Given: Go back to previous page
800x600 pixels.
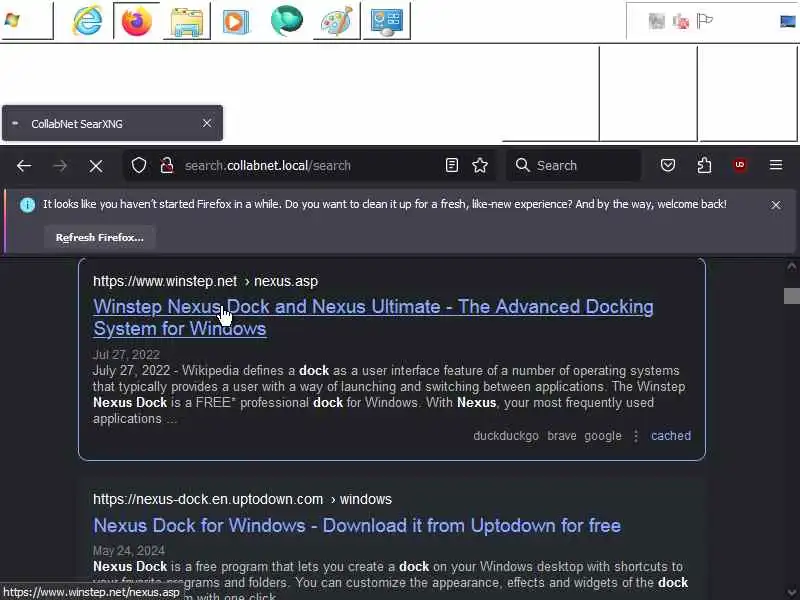Looking at the screenshot, I should click(x=24, y=166).
